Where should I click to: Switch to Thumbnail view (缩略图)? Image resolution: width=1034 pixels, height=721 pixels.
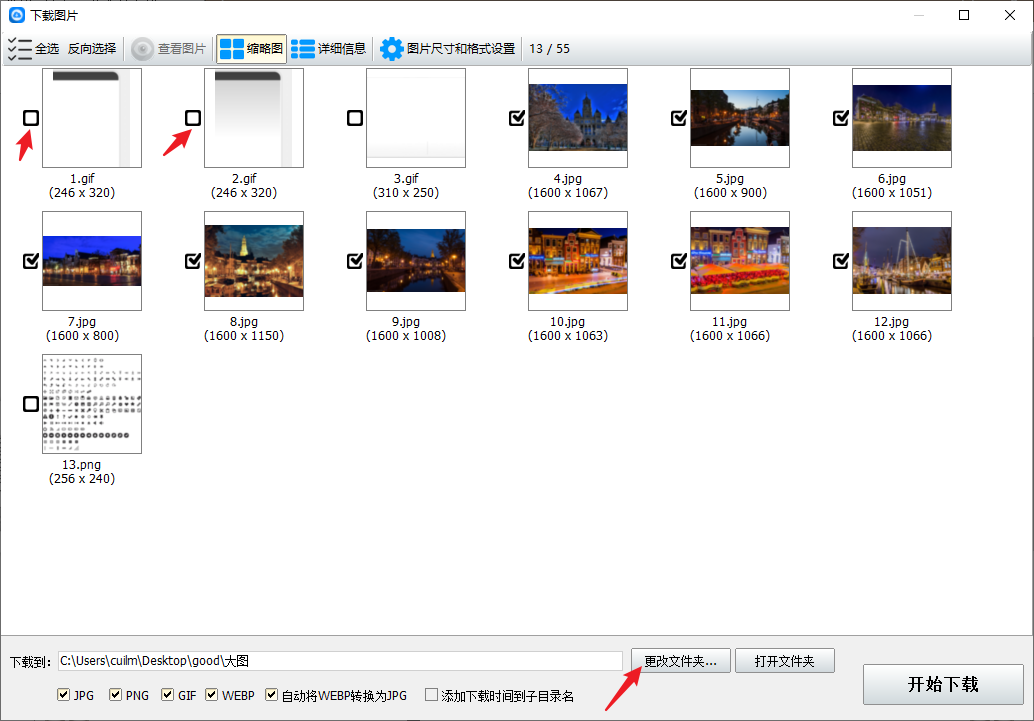[251, 49]
